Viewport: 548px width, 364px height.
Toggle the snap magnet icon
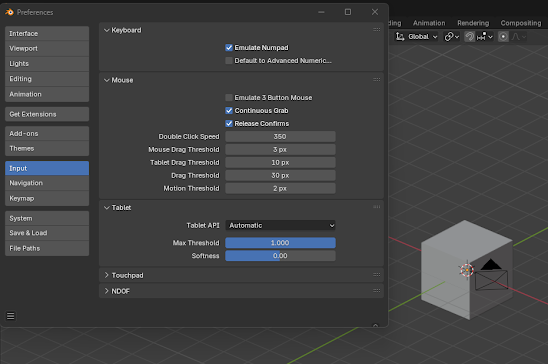click(469, 37)
